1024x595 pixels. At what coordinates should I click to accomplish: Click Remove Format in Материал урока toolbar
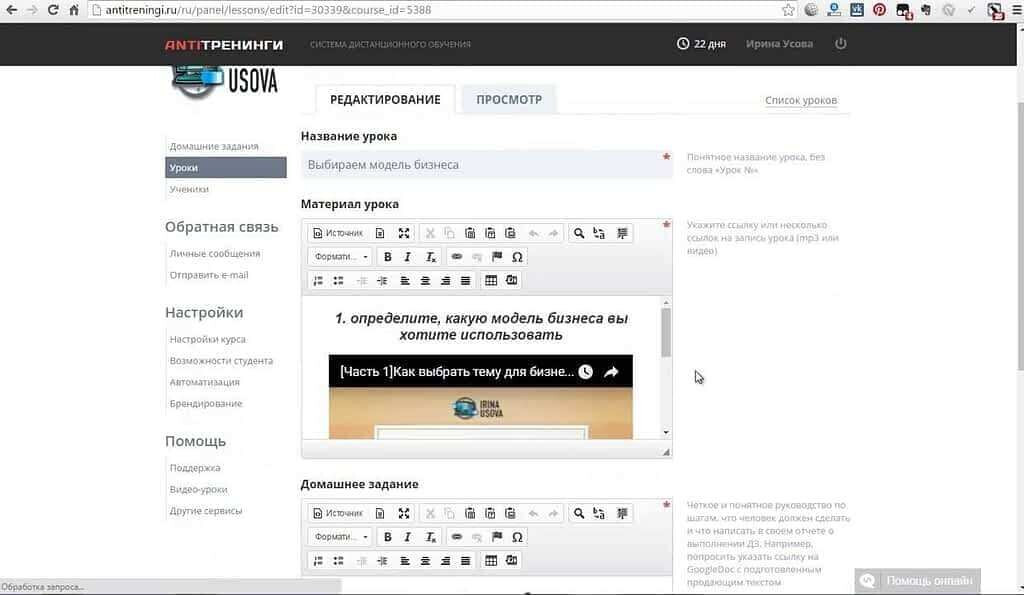pos(430,257)
